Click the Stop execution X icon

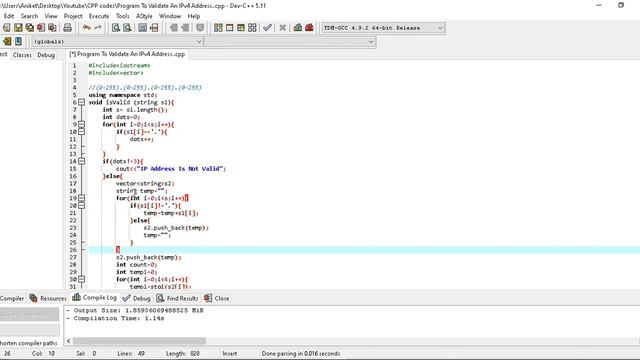click(x=282, y=27)
